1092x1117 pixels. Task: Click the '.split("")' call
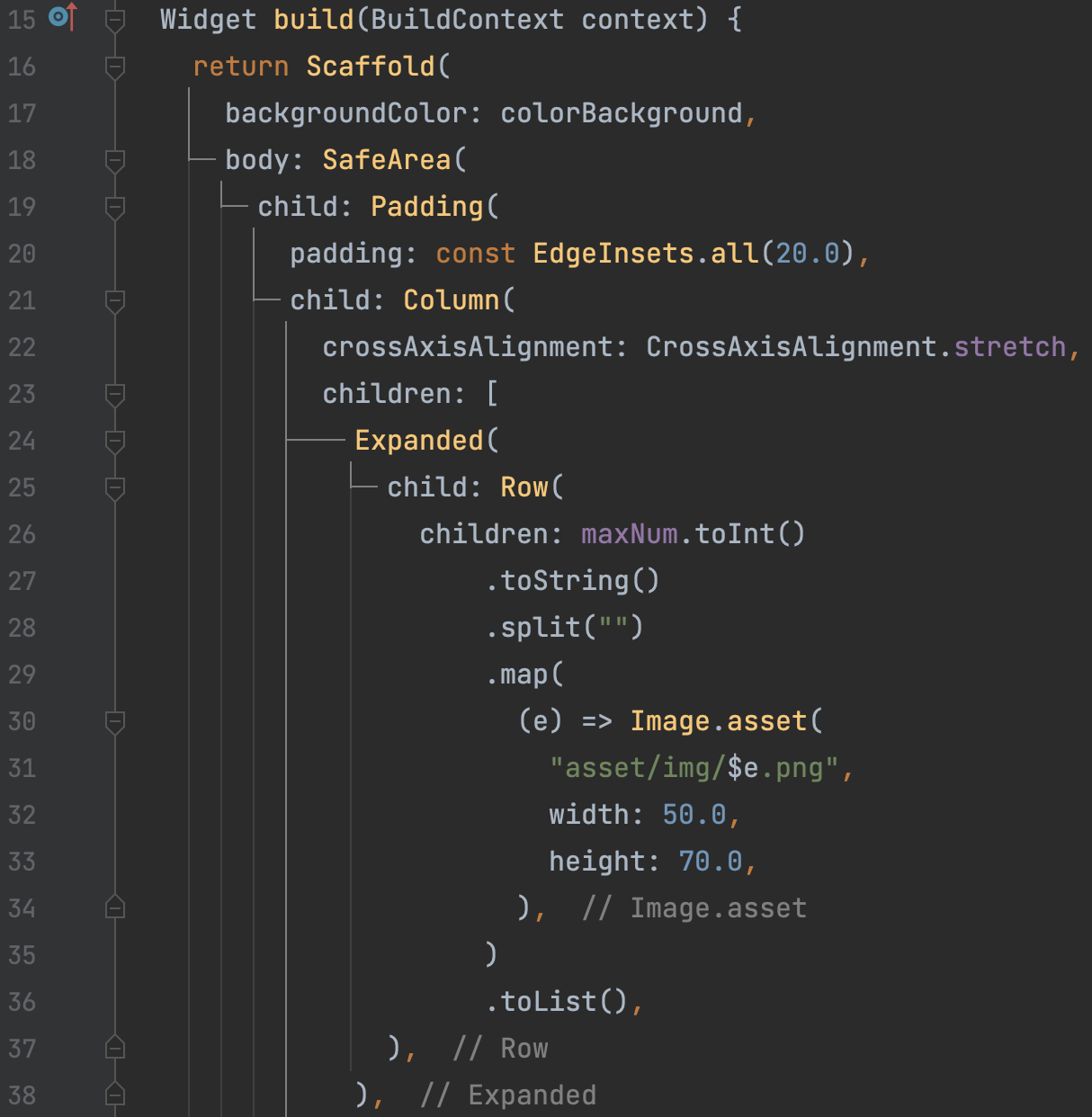click(565, 628)
